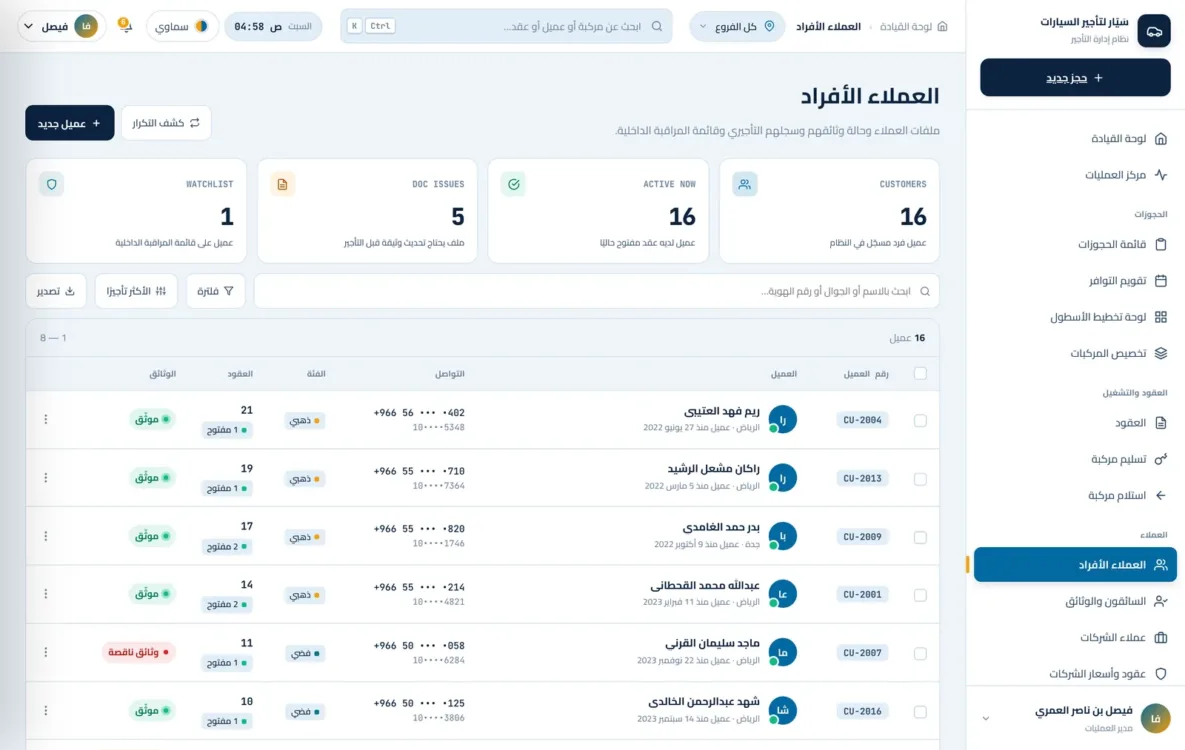Click the الفئة column header
The image size is (1185, 750).
point(316,373)
